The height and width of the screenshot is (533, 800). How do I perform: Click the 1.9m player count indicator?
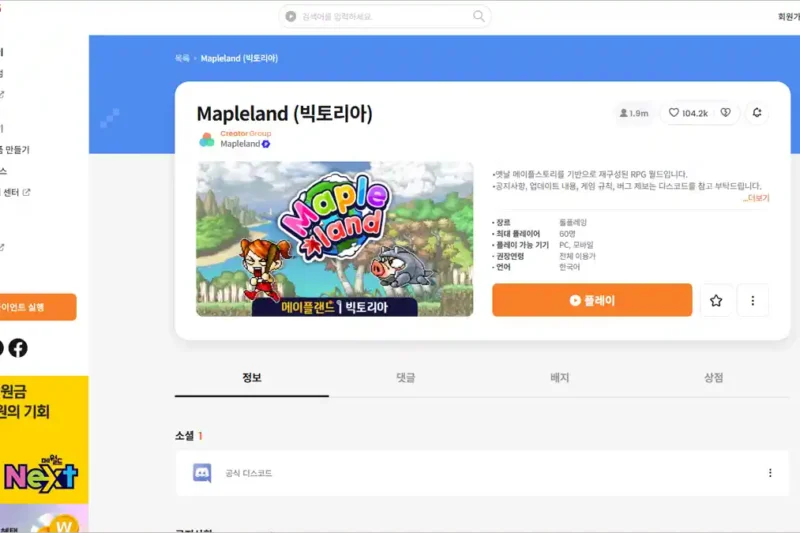pyautogui.click(x=634, y=113)
